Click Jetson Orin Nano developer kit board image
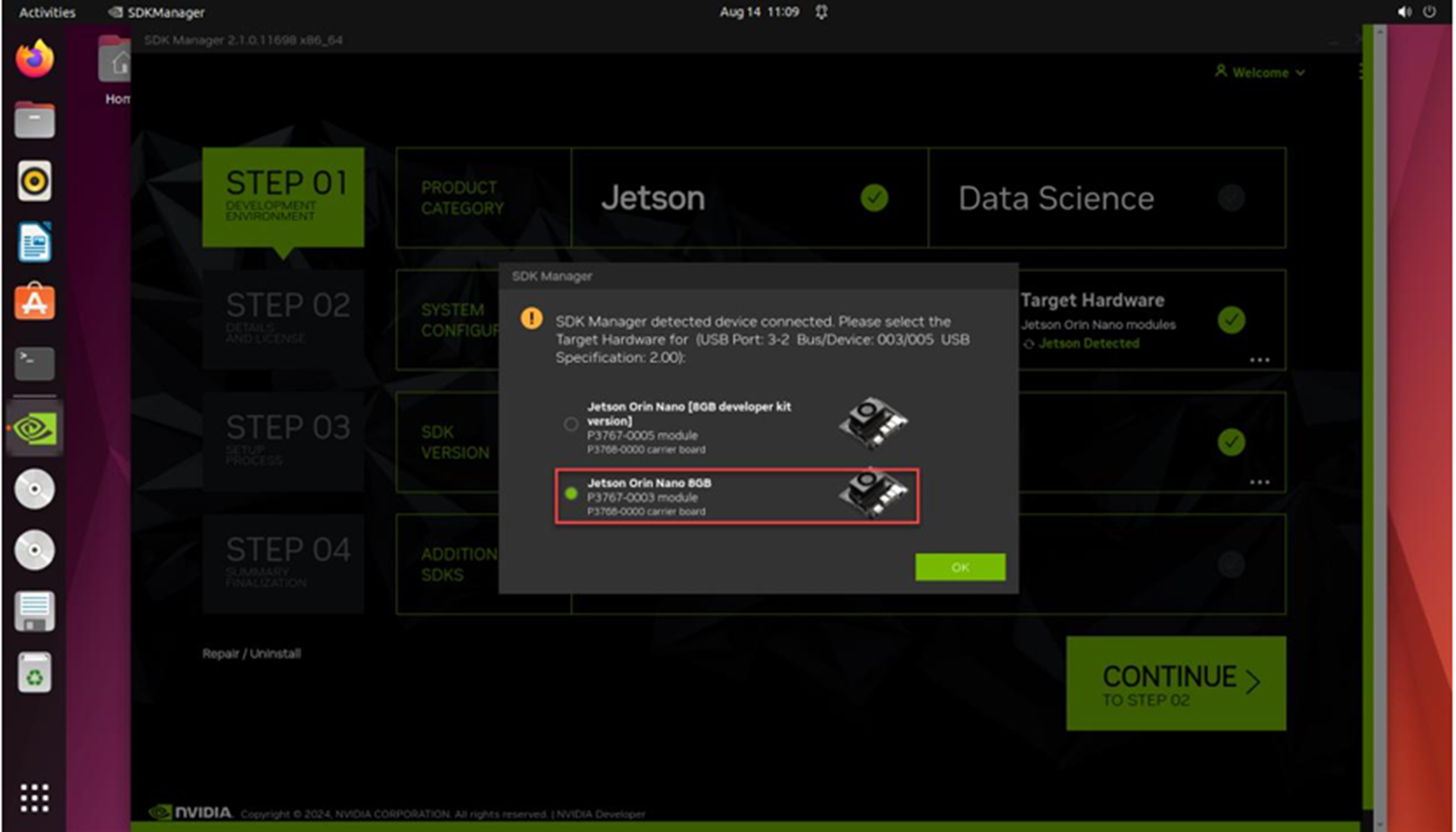 point(873,422)
